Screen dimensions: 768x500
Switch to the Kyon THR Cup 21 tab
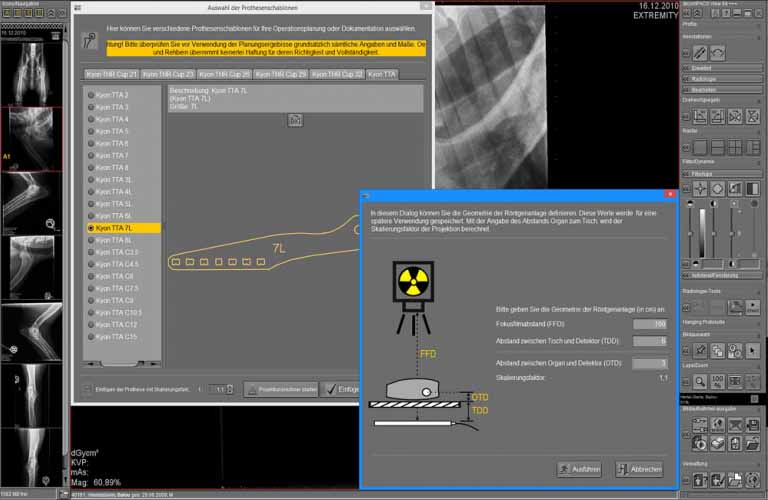[109, 74]
